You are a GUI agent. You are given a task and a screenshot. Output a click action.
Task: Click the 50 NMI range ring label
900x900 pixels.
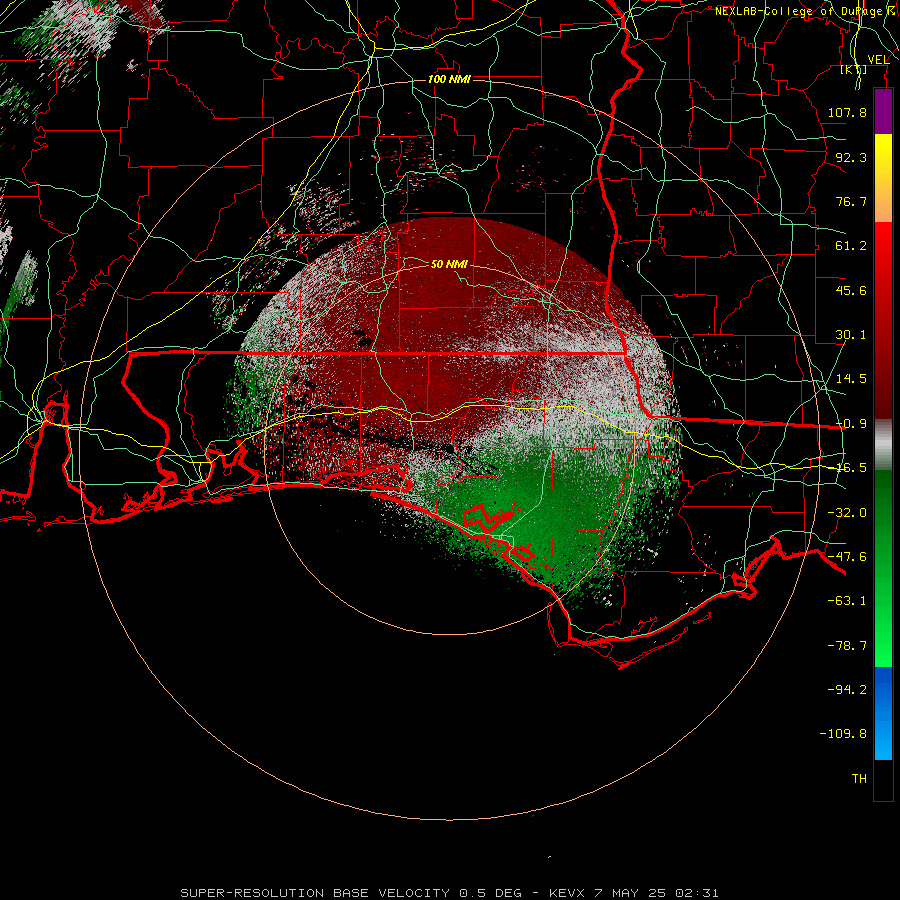449,264
